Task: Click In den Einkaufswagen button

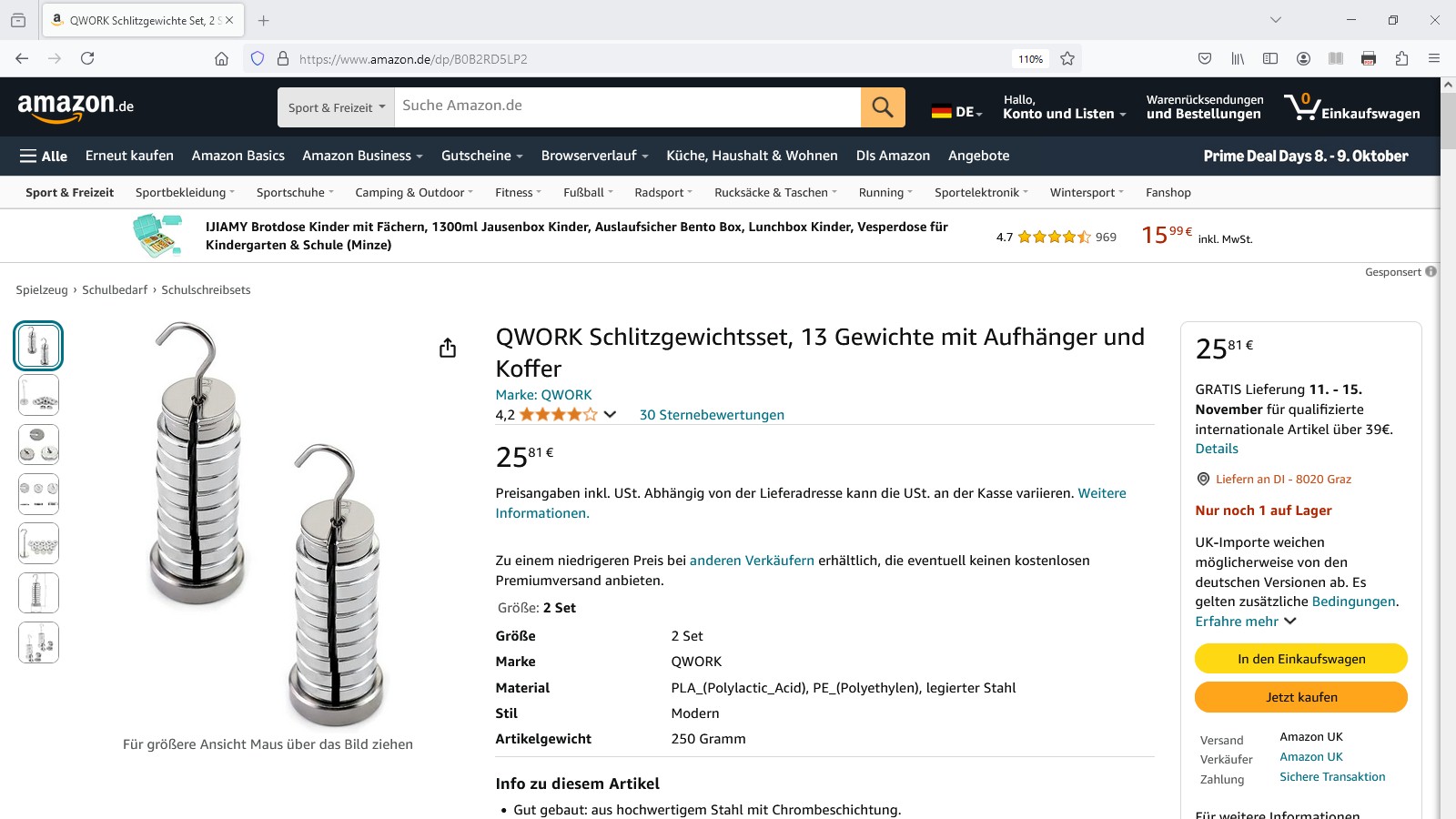Action: click(x=1301, y=659)
